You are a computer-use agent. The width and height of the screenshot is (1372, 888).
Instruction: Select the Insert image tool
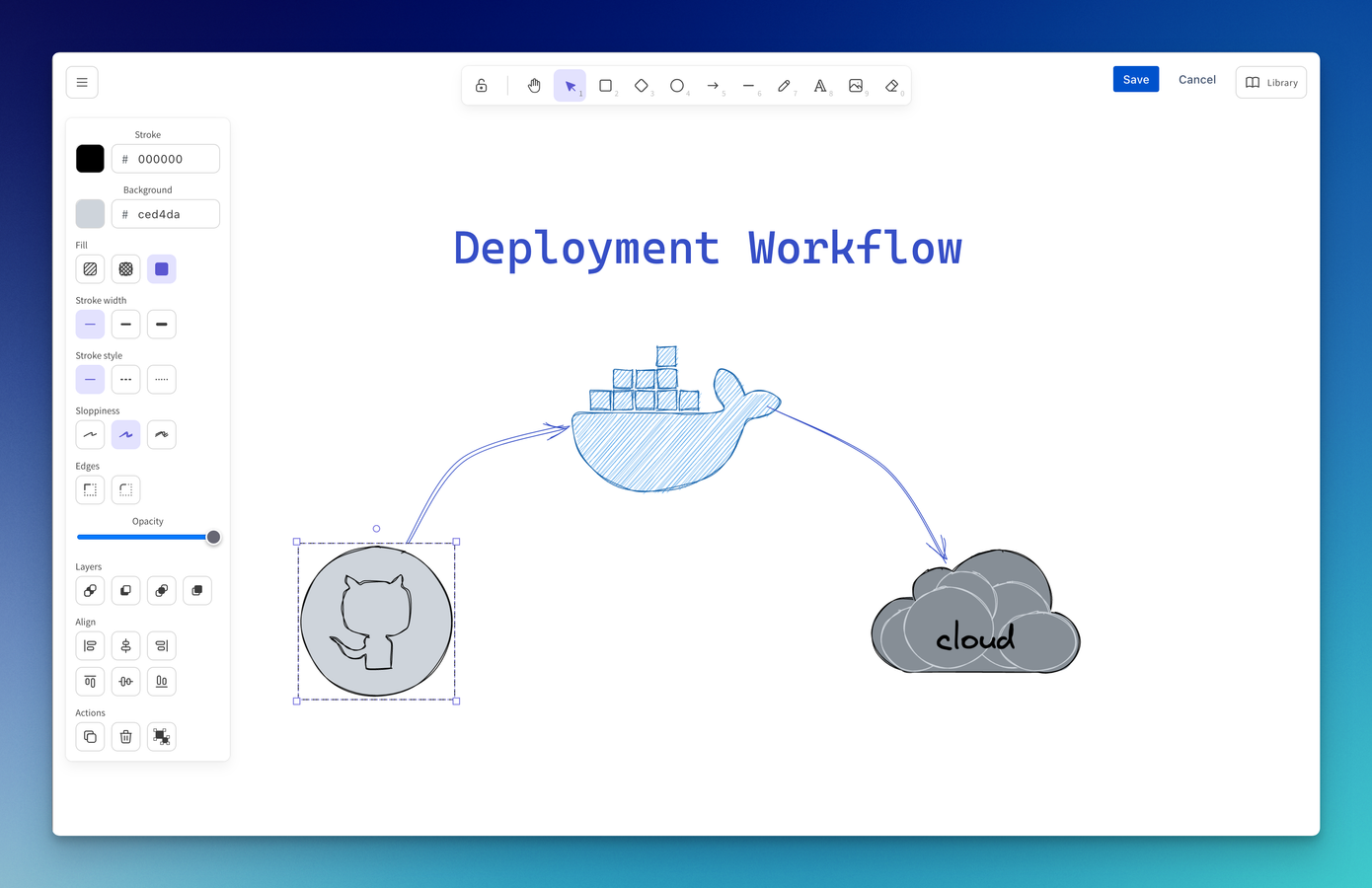pyautogui.click(x=856, y=86)
